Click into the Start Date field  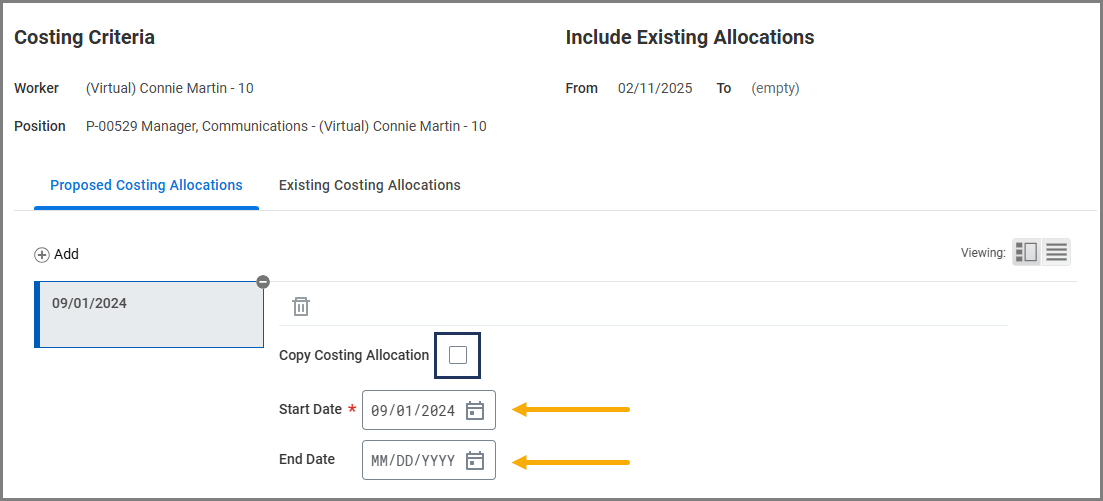[x=413, y=410]
